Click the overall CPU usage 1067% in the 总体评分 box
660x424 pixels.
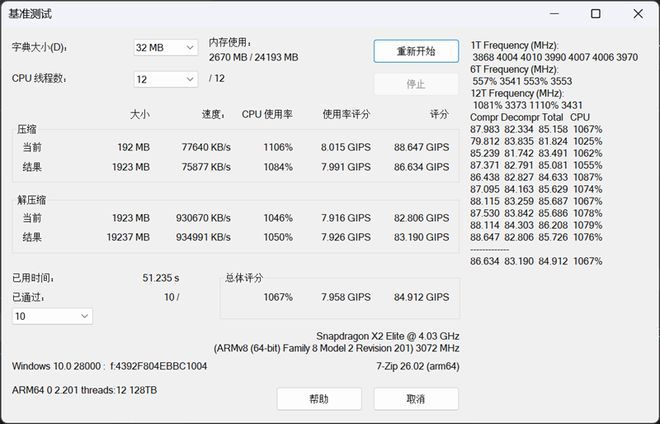(278, 297)
